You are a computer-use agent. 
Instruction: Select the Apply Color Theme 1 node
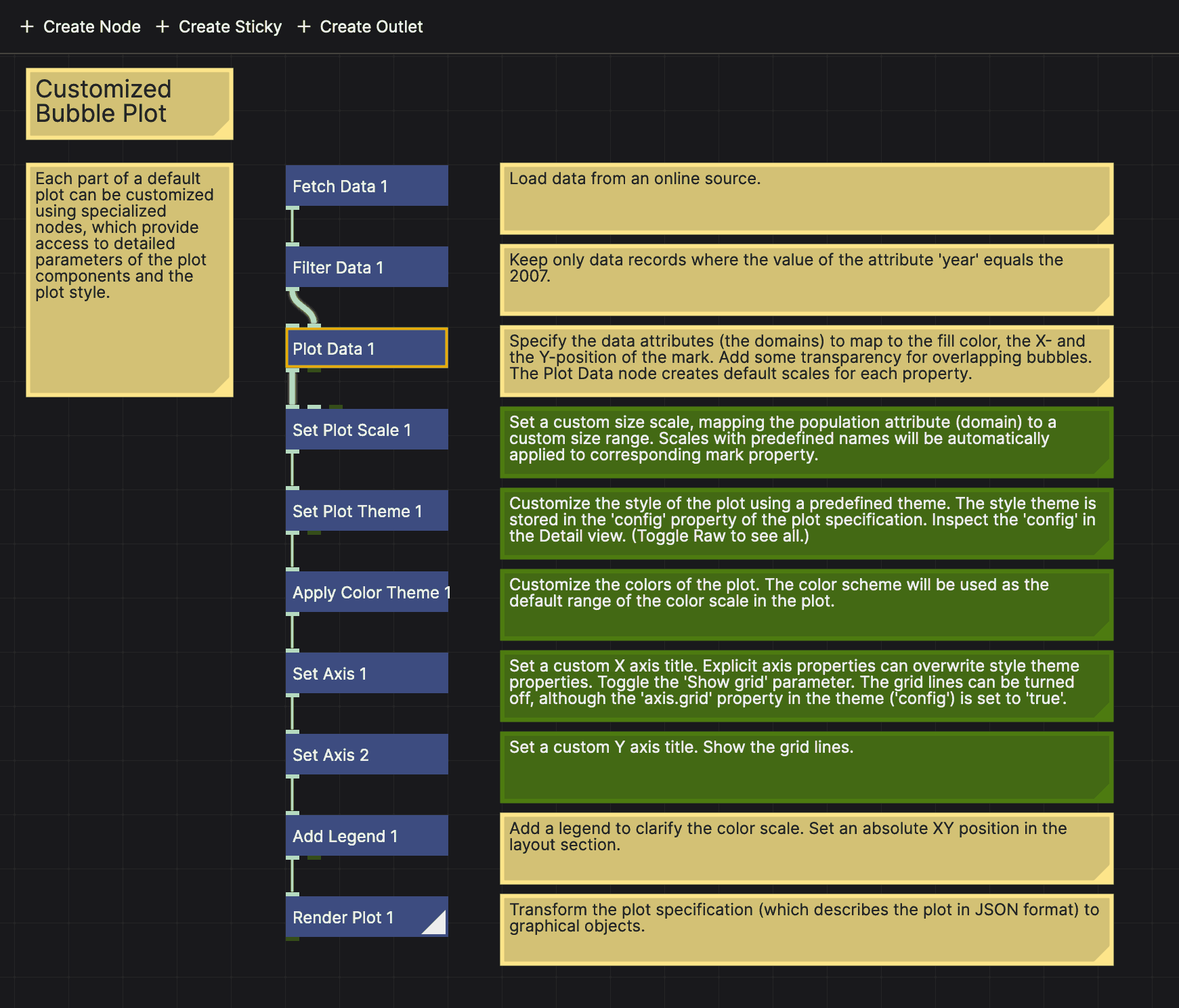pos(366,592)
